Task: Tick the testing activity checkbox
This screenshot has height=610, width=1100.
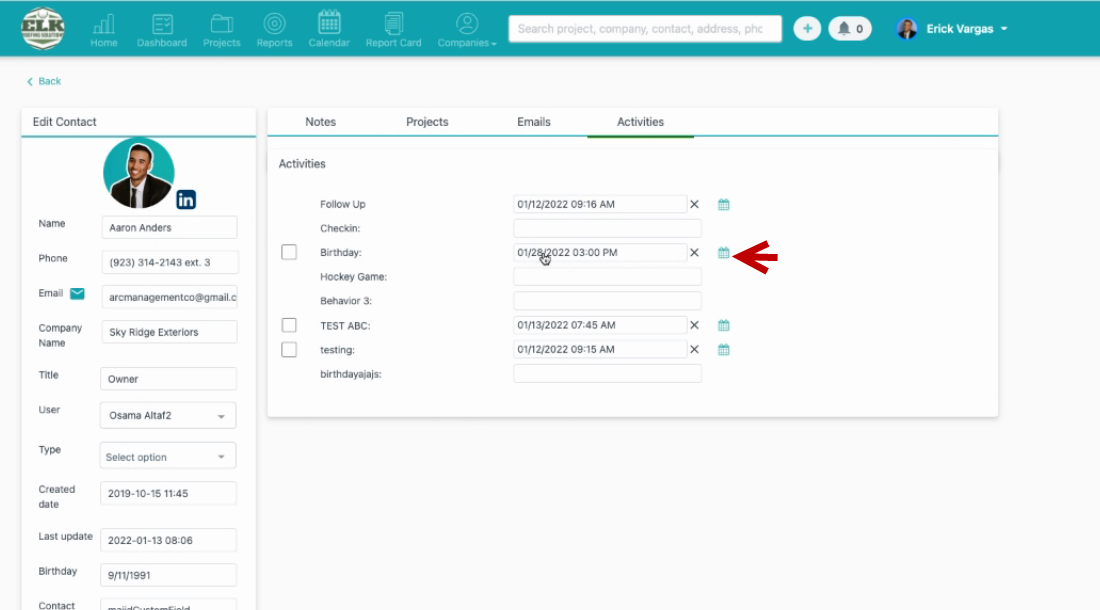Action: (289, 349)
